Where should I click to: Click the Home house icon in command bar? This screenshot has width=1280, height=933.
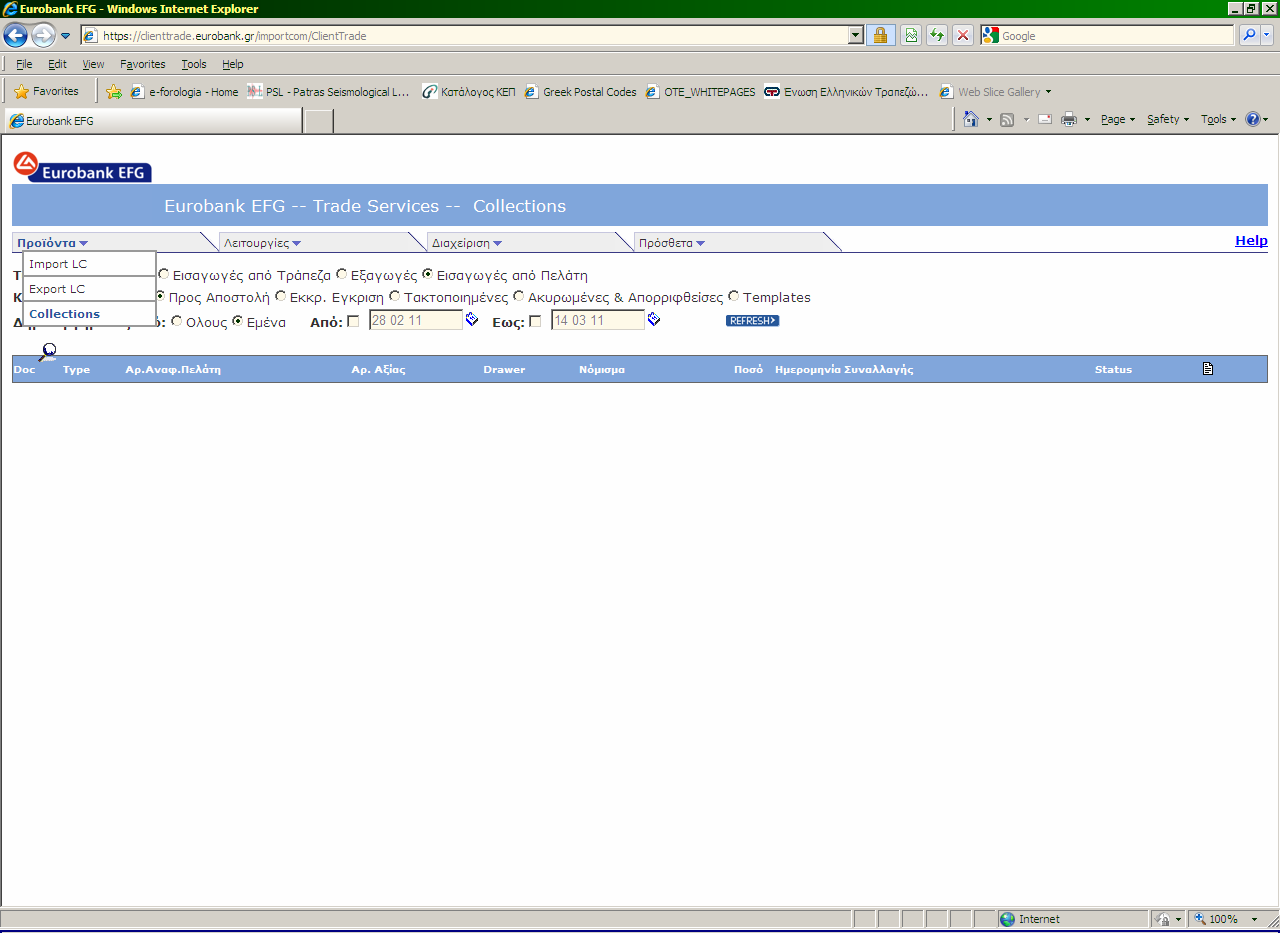[970, 119]
